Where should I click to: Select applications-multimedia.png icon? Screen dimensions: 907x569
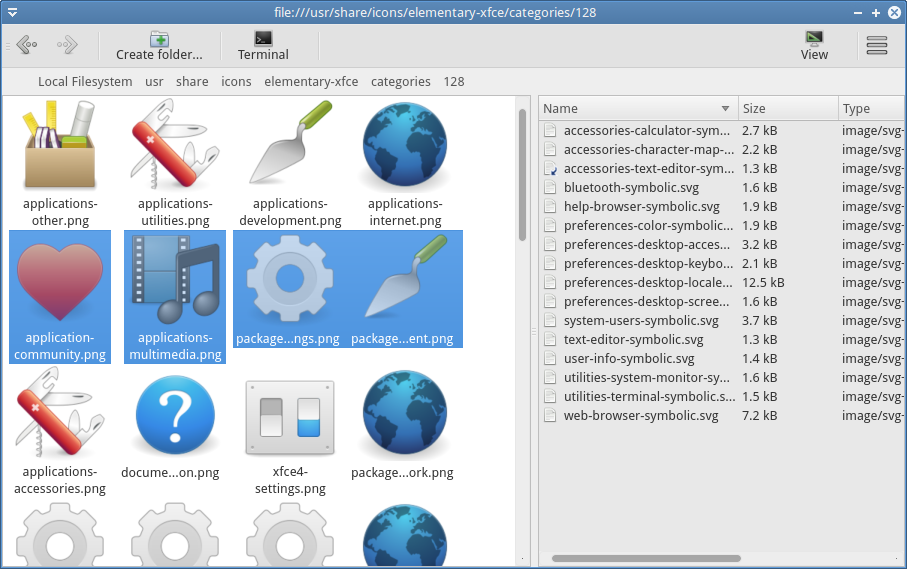(175, 280)
